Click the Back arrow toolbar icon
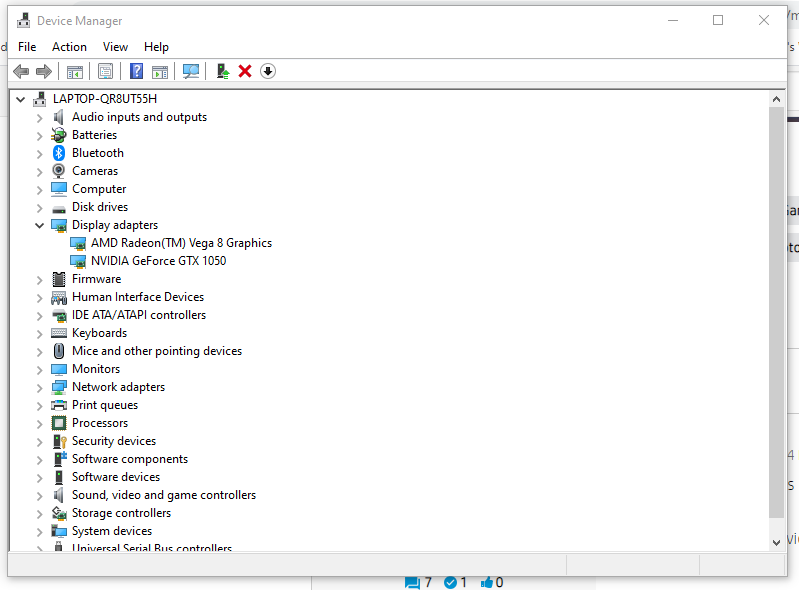Viewport: 799px width, 590px height. pyautogui.click(x=21, y=71)
